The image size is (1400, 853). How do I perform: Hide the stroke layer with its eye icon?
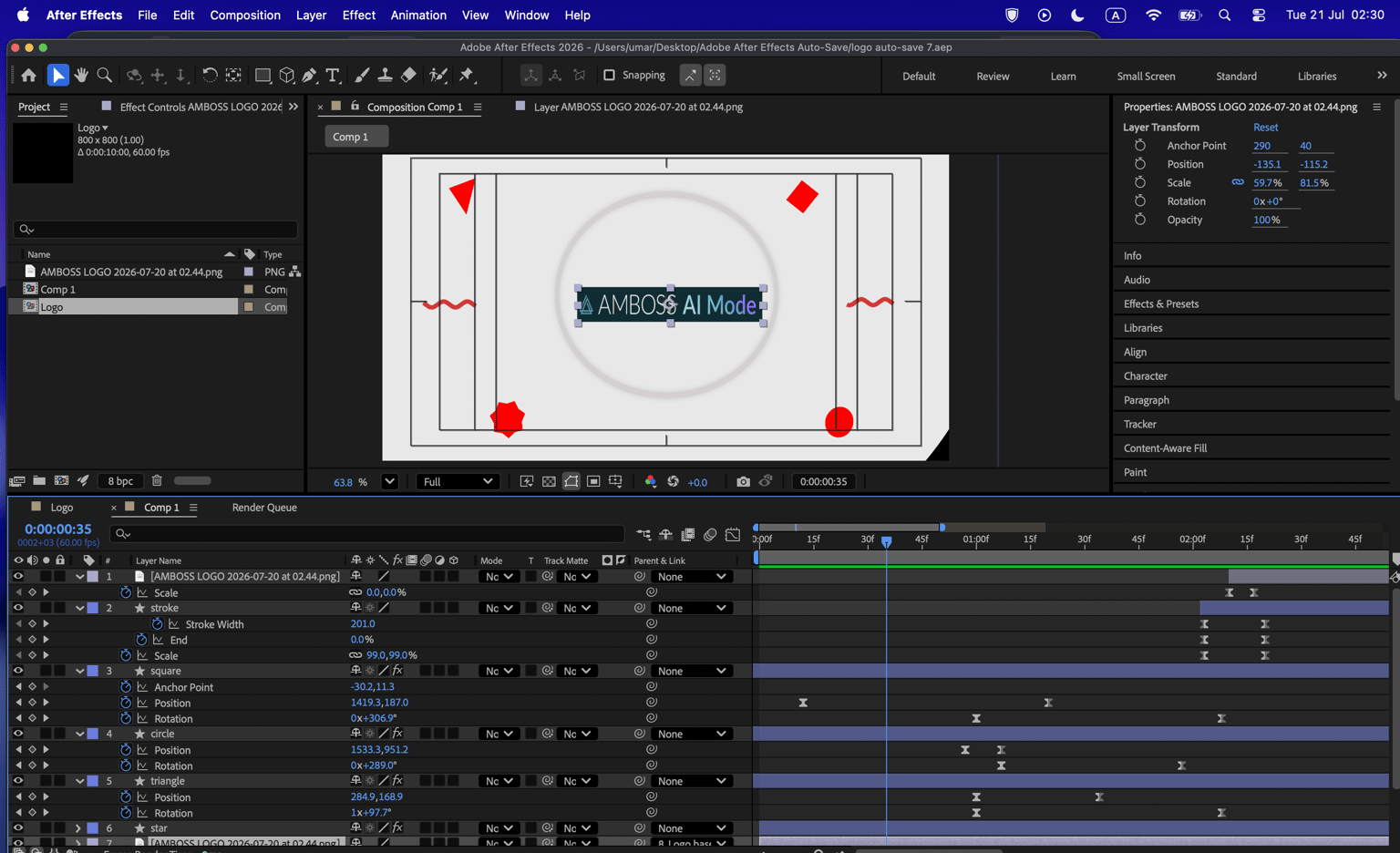(17, 608)
